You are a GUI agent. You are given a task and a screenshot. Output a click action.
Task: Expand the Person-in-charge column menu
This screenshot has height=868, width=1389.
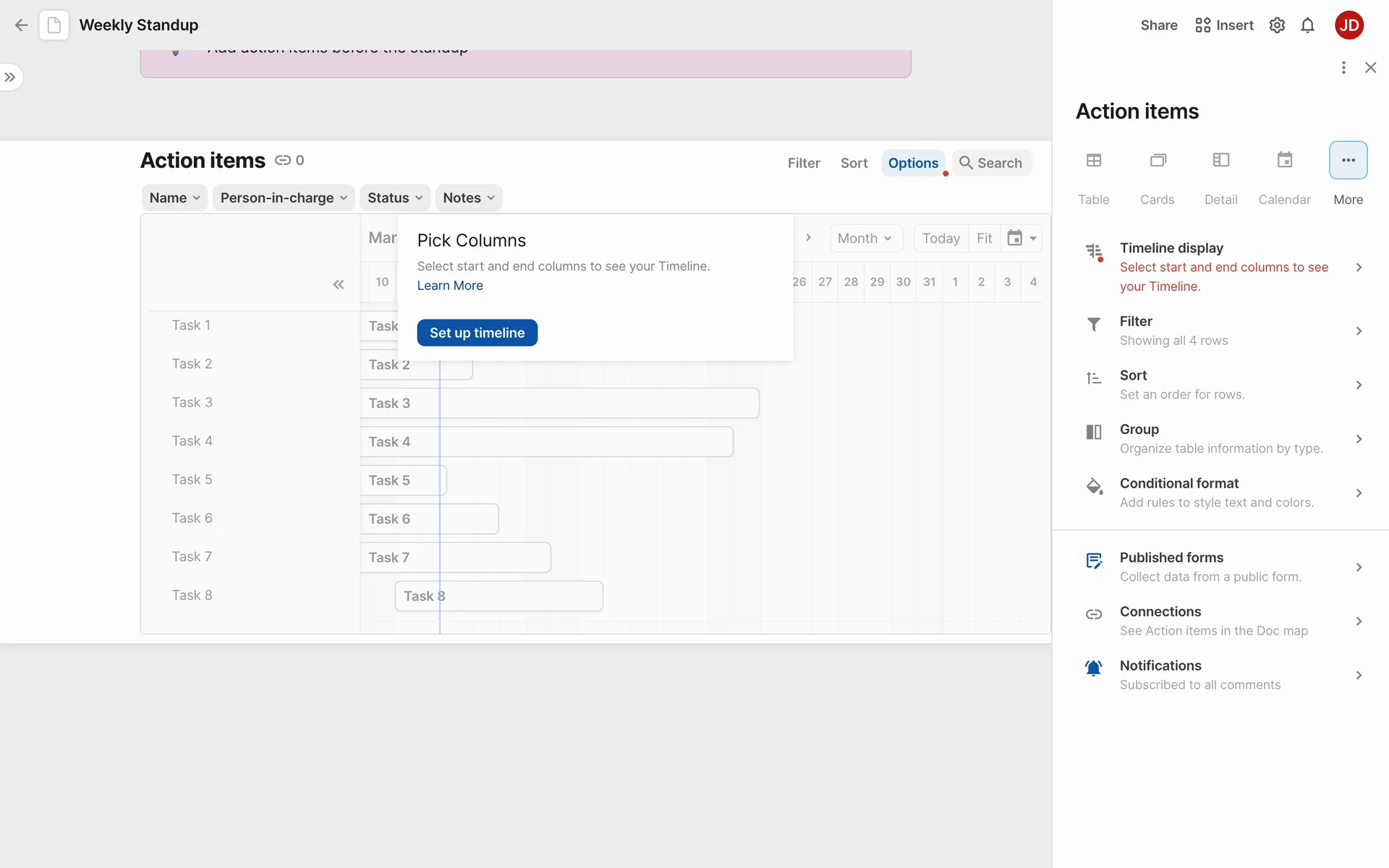(284, 197)
